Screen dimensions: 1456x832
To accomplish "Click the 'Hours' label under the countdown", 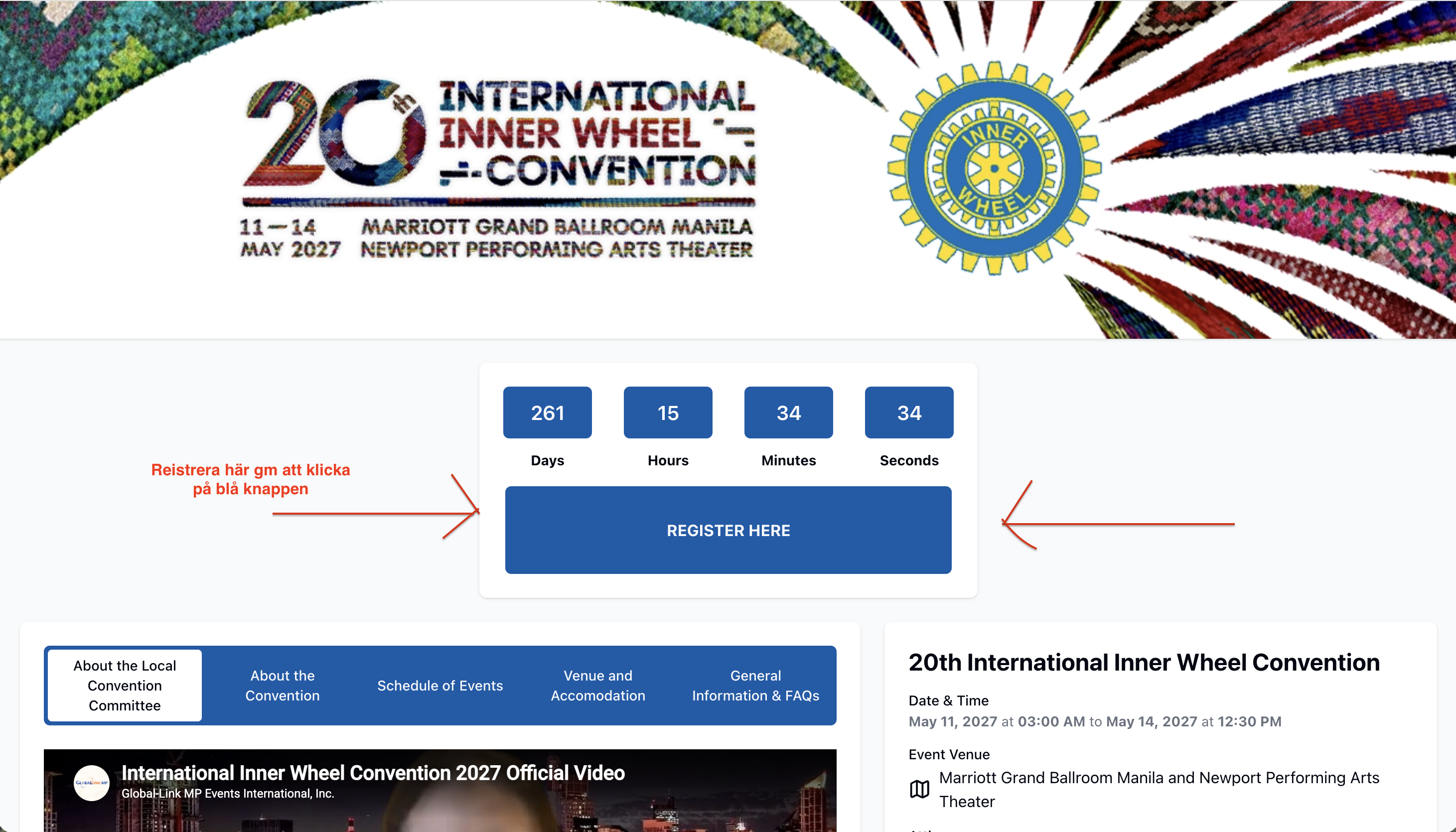I will pyautogui.click(x=668, y=460).
